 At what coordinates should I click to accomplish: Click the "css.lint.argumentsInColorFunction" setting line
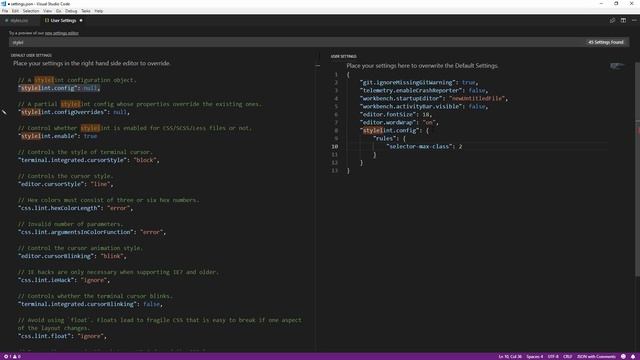(91, 232)
